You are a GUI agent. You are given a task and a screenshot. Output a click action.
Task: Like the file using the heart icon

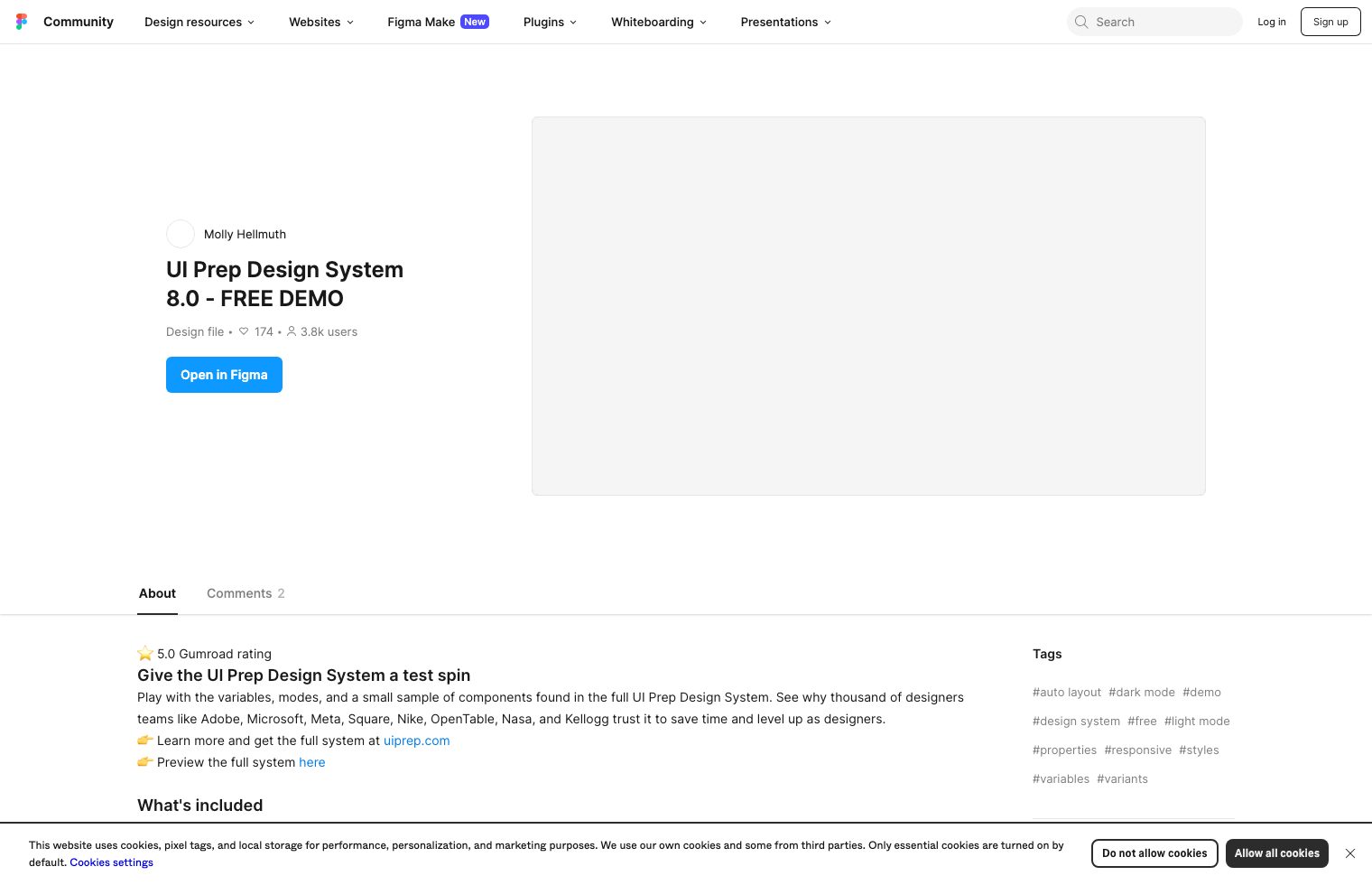(x=244, y=331)
